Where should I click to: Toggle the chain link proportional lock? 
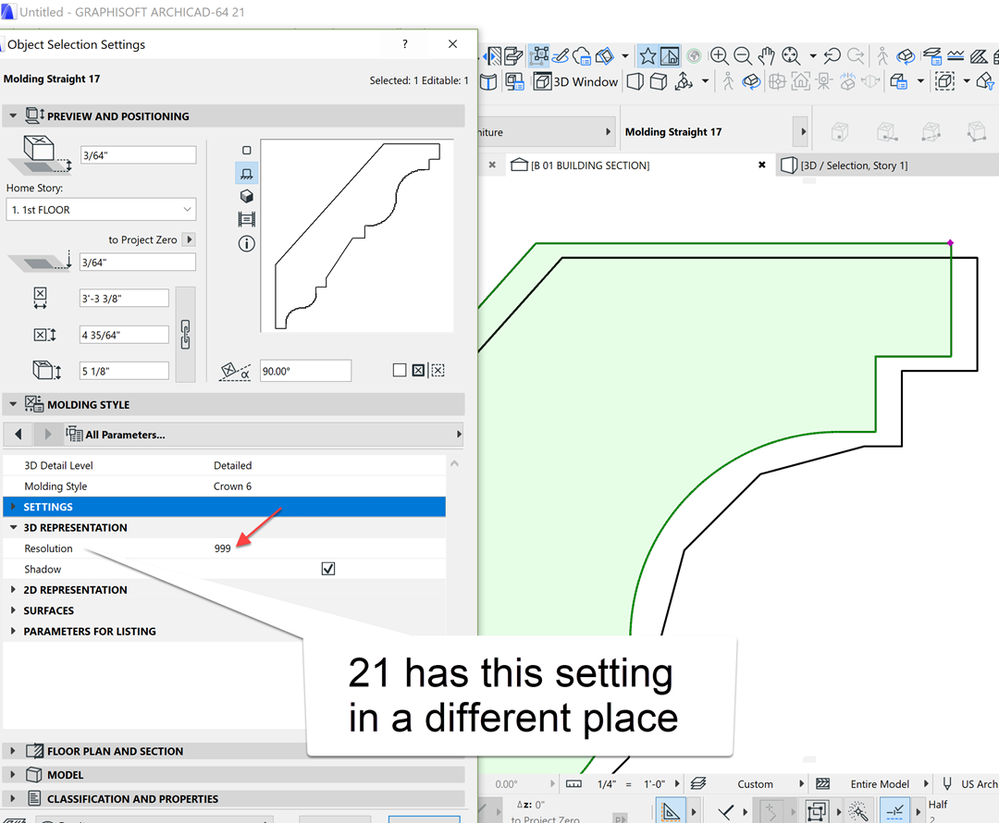[185, 334]
